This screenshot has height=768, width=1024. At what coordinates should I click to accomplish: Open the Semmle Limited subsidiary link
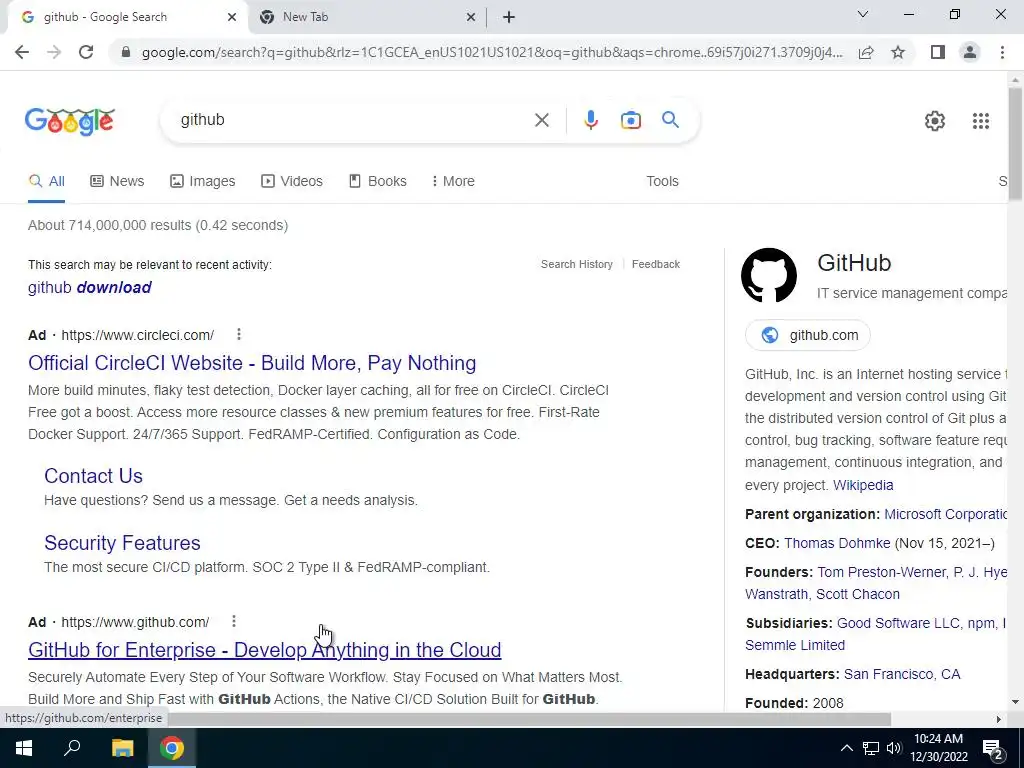point(795,645)
